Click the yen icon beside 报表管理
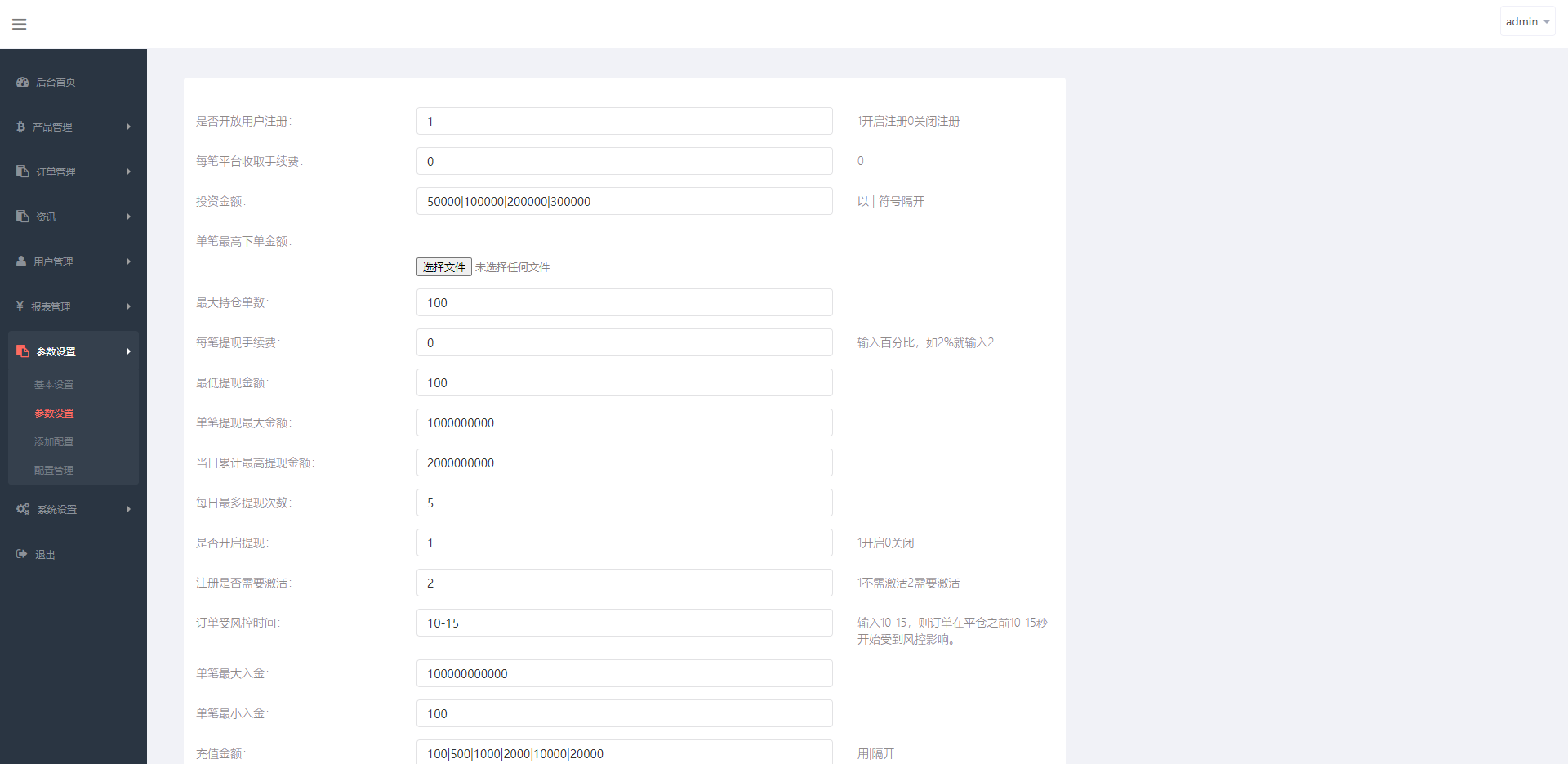The width and height of the screenshot is (1568, 764). (20, 306)
